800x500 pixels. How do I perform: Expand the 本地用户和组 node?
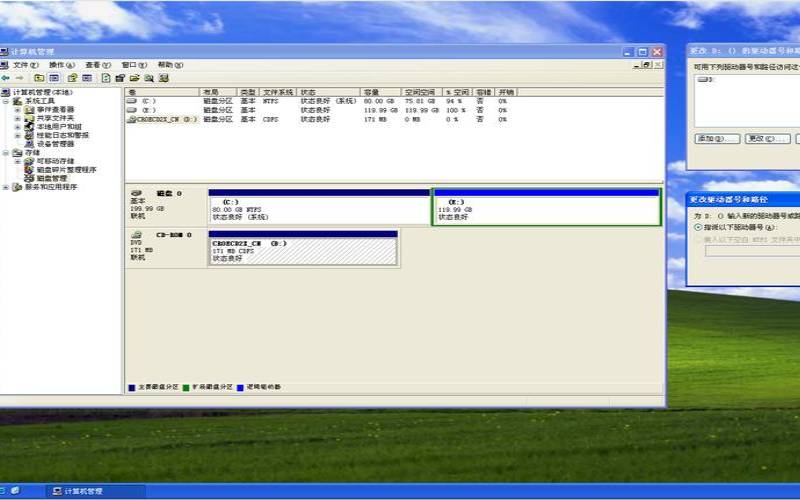coord(18,127)
